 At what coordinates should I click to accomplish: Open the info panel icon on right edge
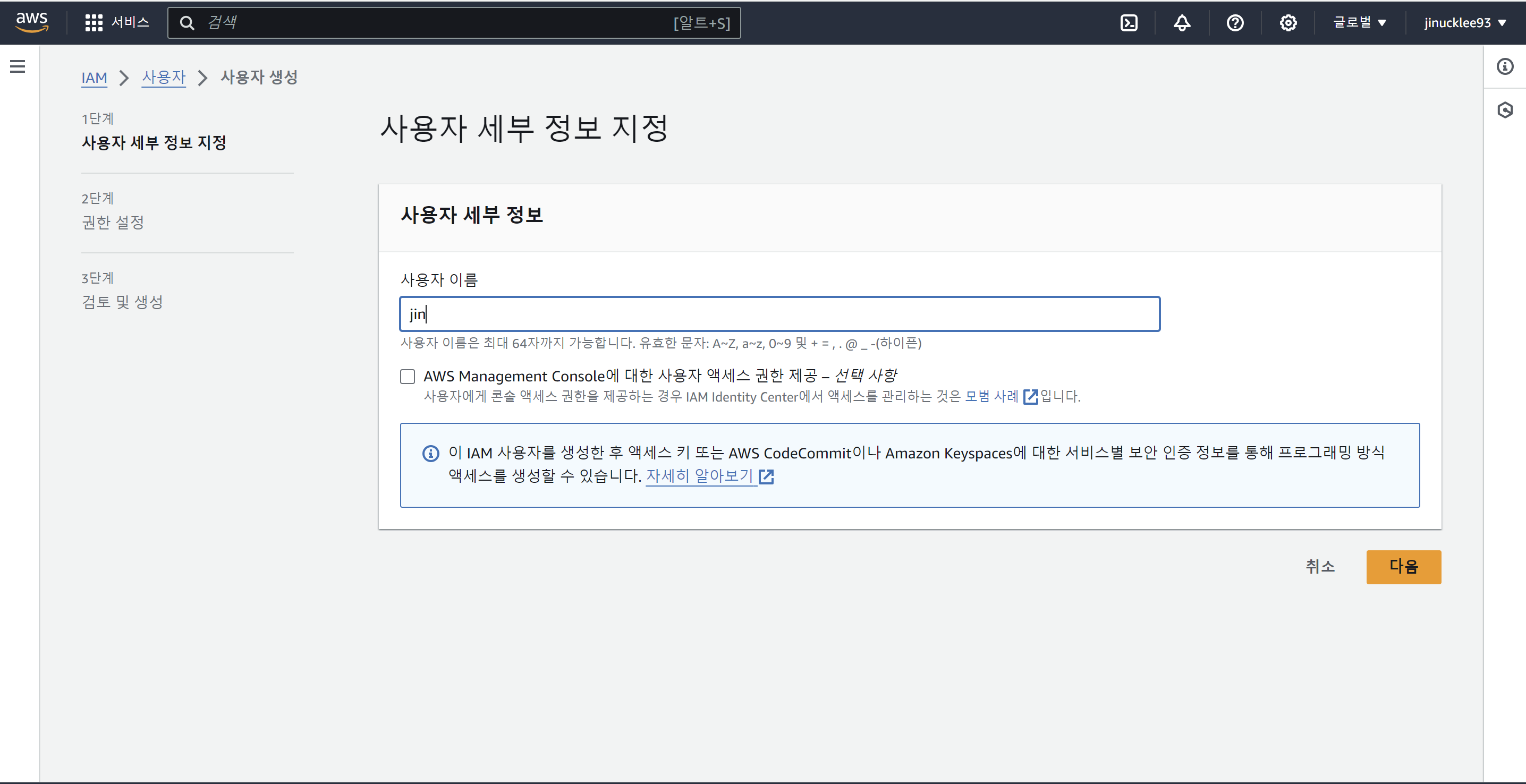tap(1505, 66)
